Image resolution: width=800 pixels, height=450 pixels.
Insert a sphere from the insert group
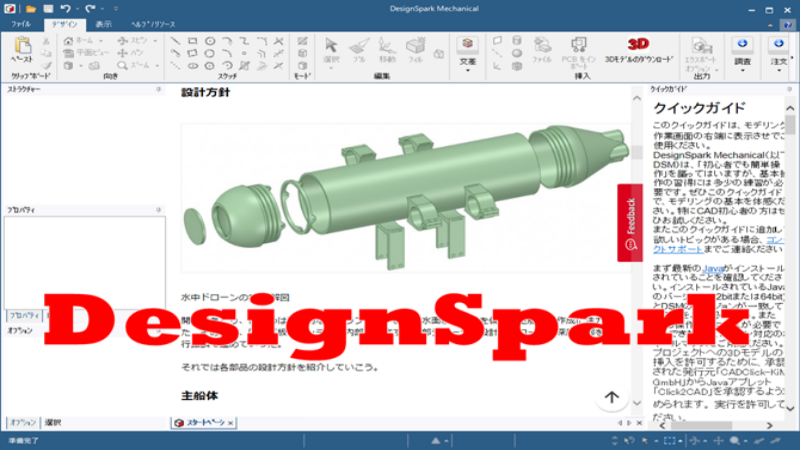517,53
